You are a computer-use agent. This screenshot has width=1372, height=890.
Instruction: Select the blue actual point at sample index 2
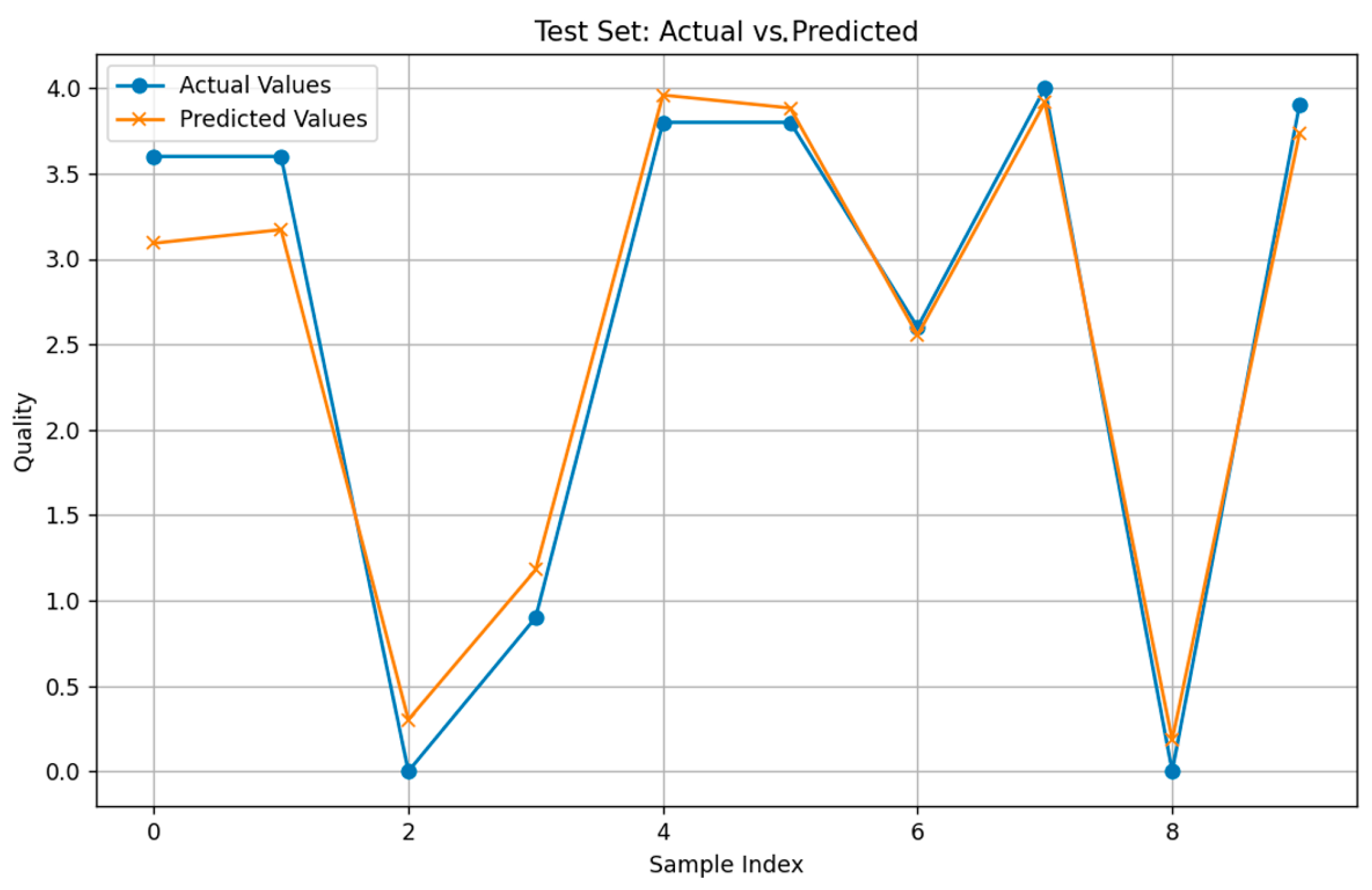point(409,772)
